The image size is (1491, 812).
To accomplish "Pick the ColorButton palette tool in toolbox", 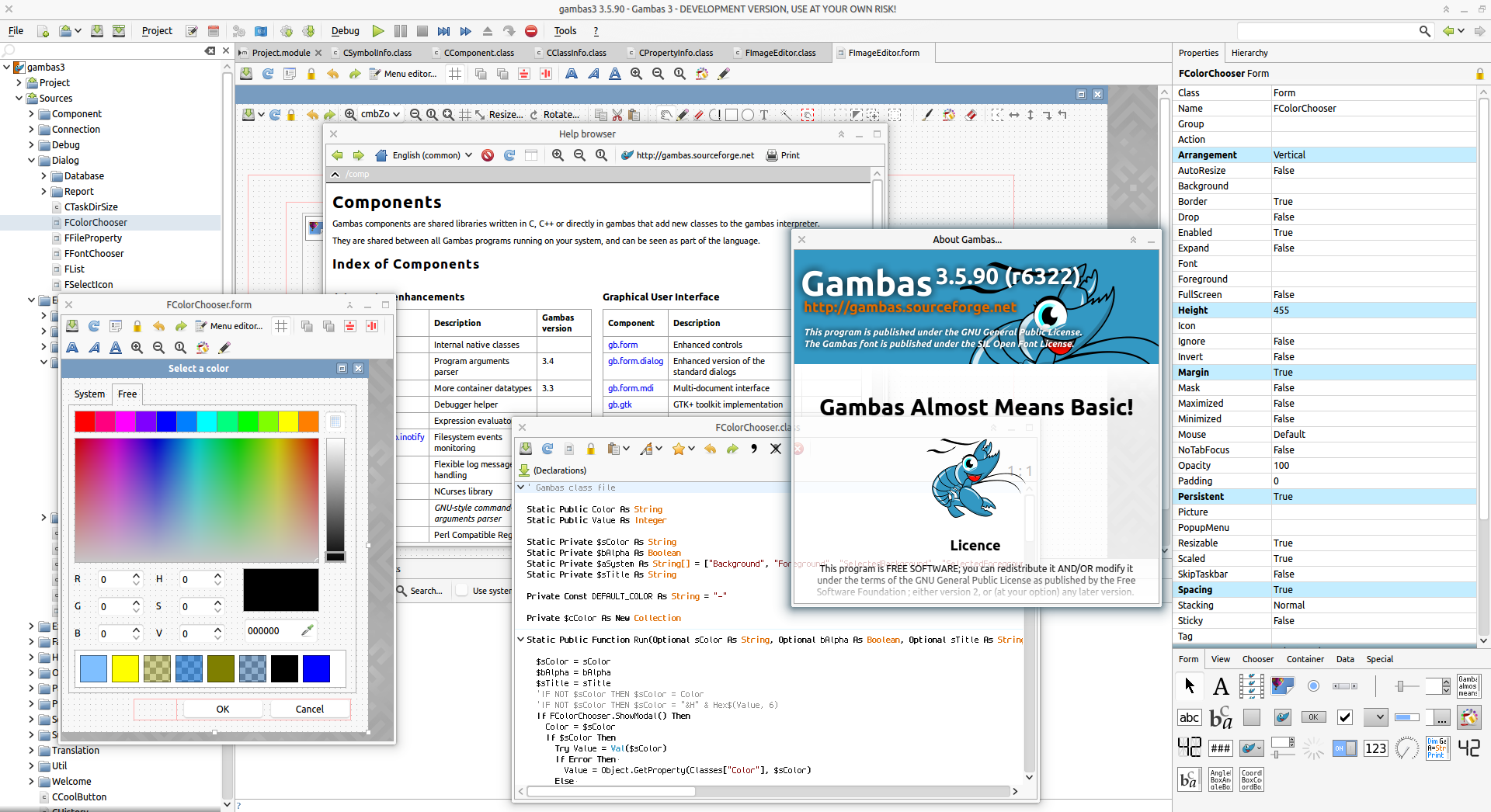I will point(1468,717).
